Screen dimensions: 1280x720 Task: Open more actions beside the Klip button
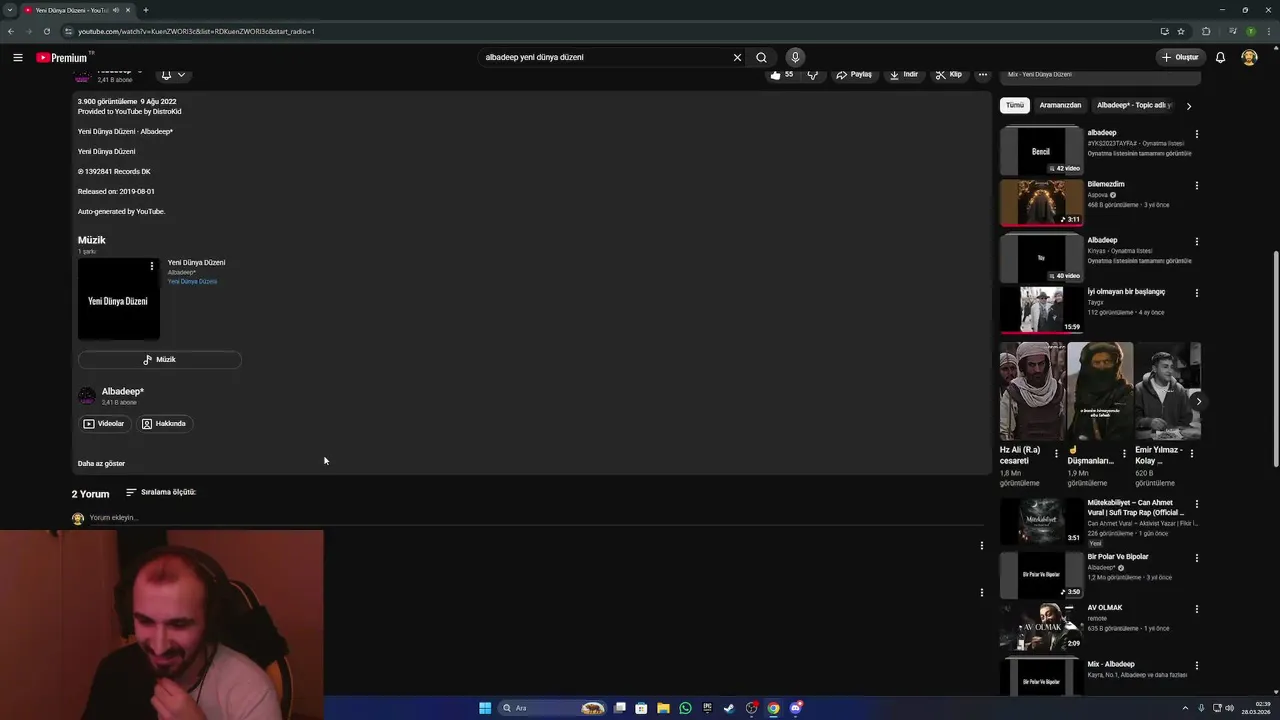point(983,74)
